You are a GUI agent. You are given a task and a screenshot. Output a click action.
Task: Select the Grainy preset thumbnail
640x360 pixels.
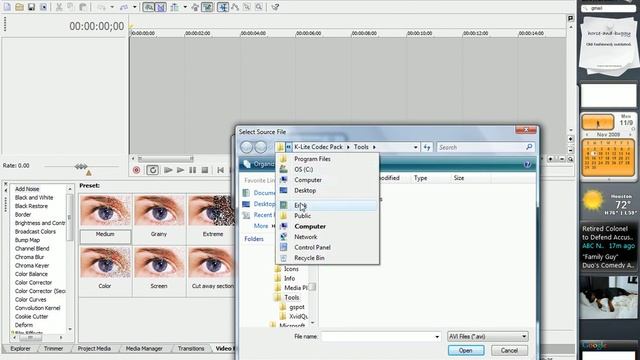coord(159,211)
